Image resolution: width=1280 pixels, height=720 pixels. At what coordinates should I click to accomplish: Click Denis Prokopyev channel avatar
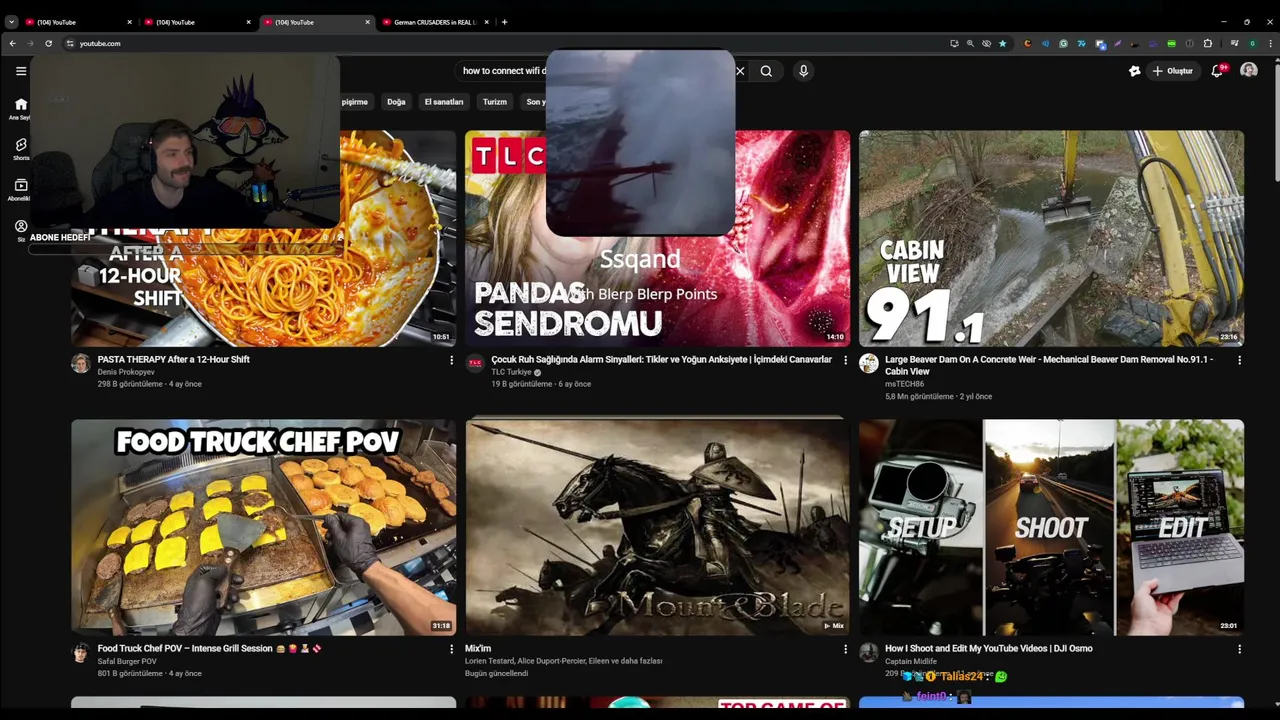click(x=80, y=363)
